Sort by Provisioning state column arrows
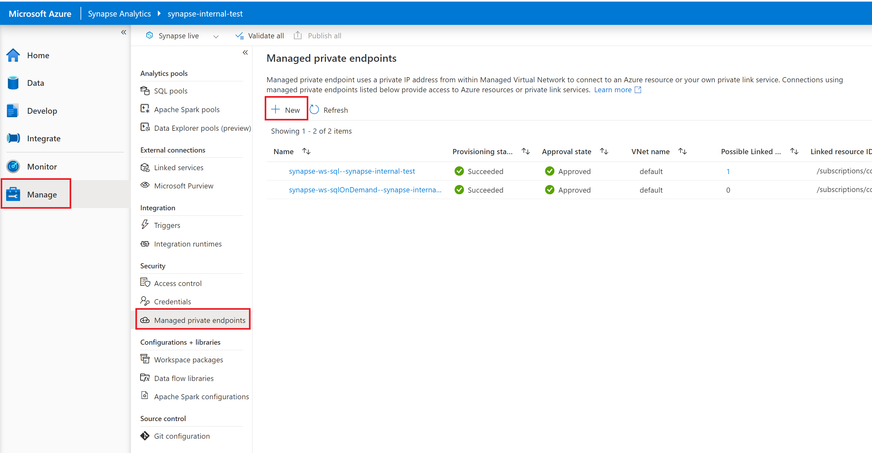The image size is (872, 453). click(x=526, y=151)
